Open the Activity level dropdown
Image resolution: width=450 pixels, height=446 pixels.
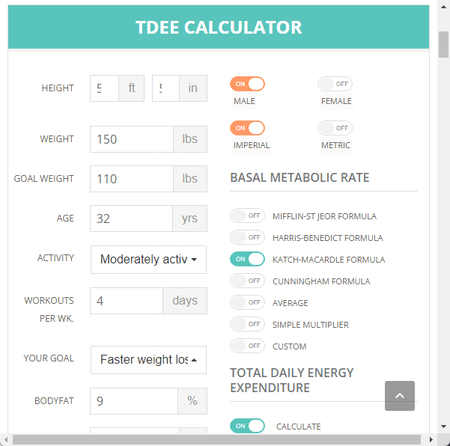148,259
